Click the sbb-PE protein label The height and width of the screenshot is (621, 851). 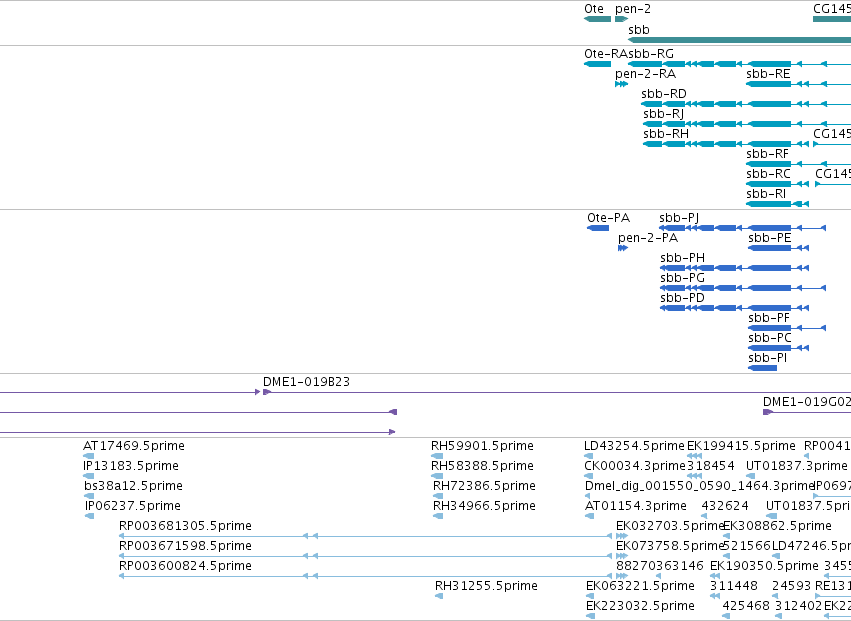(770, 238)
